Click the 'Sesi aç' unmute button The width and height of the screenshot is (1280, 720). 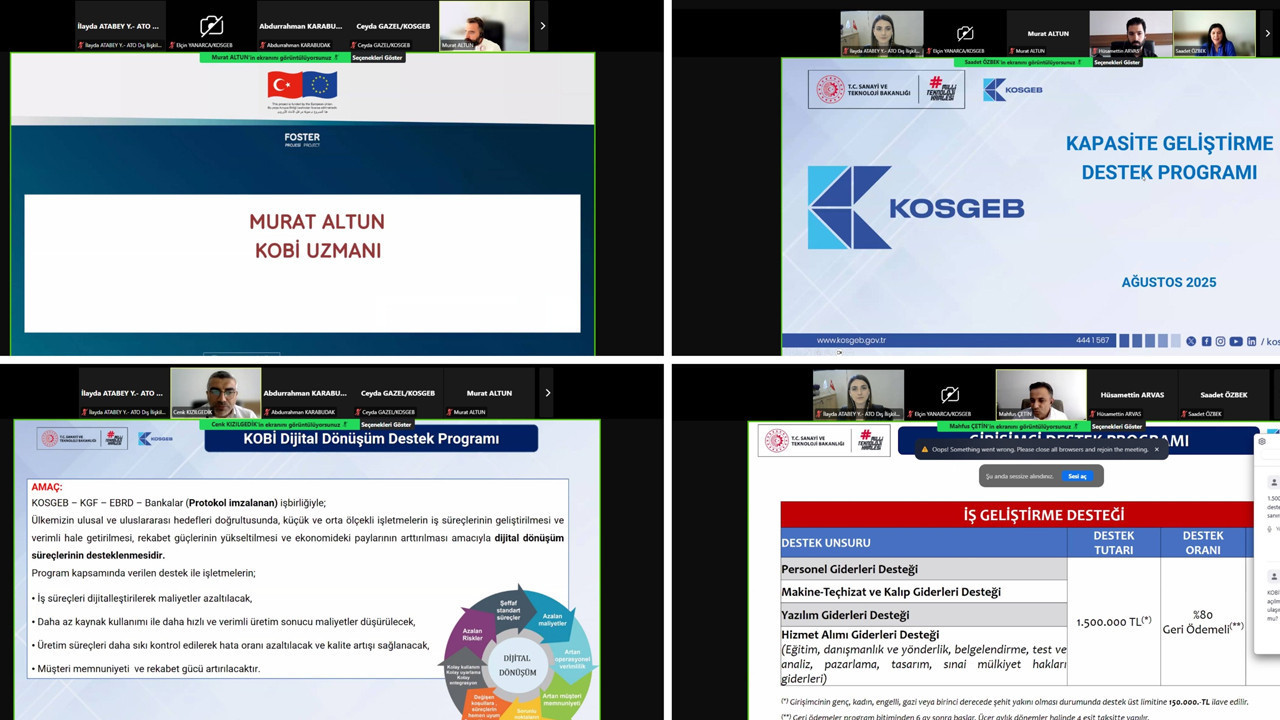coord(1077,476)
